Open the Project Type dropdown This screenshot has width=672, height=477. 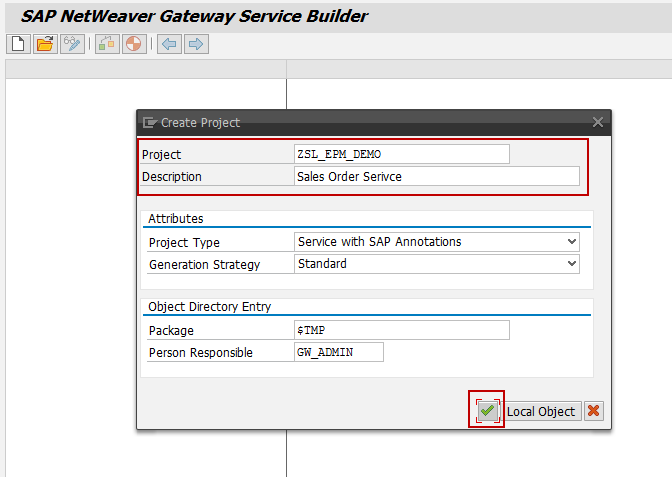click(571, 242)
